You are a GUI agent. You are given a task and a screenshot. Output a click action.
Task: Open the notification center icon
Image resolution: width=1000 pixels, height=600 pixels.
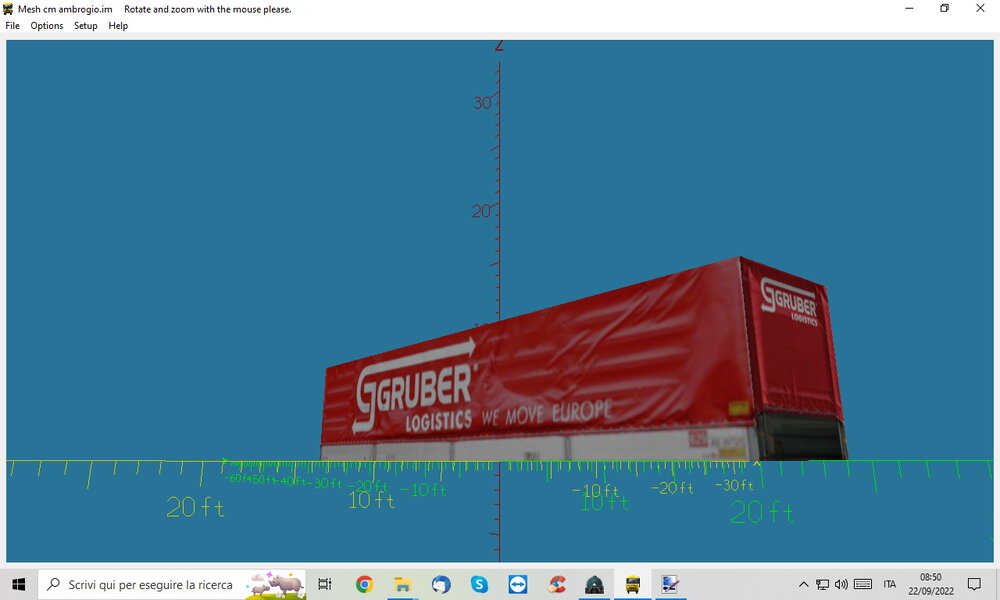coord(974,584)
